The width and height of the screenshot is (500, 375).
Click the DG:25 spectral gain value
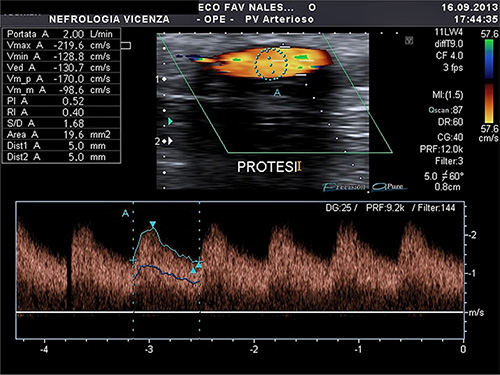pos(338,208)
